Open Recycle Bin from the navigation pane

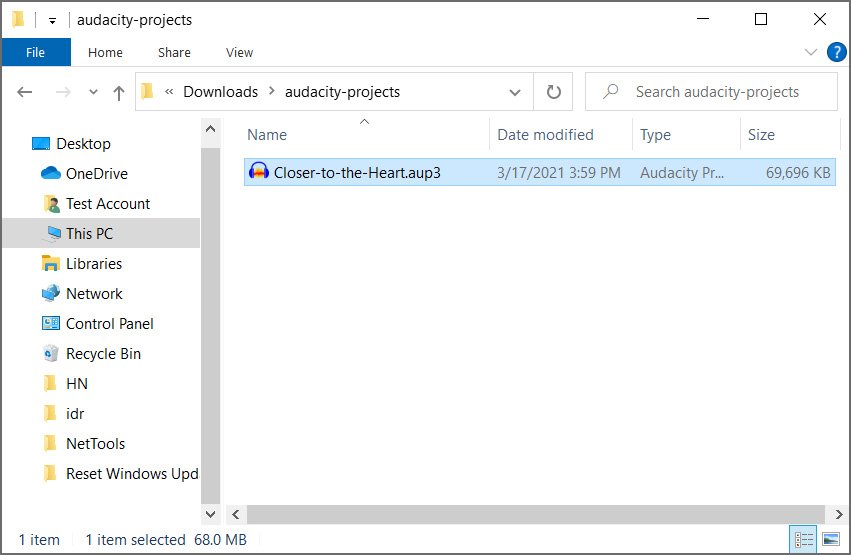(103, 353)
